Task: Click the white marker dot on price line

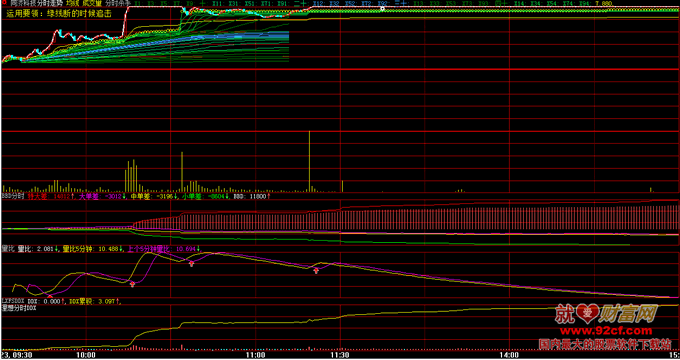Action: (382, 8)
